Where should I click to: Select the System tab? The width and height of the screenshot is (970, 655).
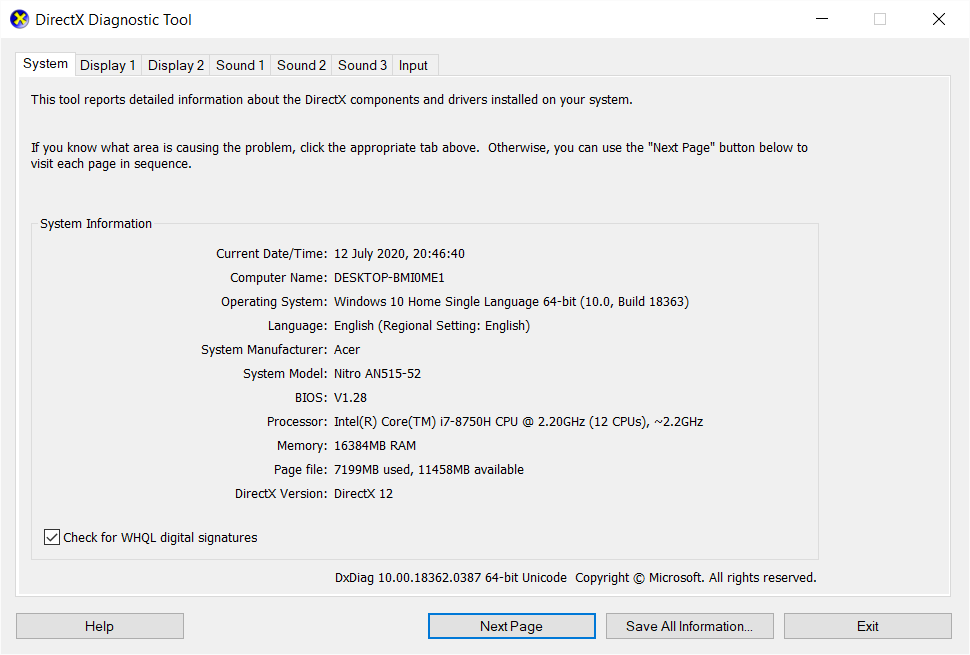45,64
